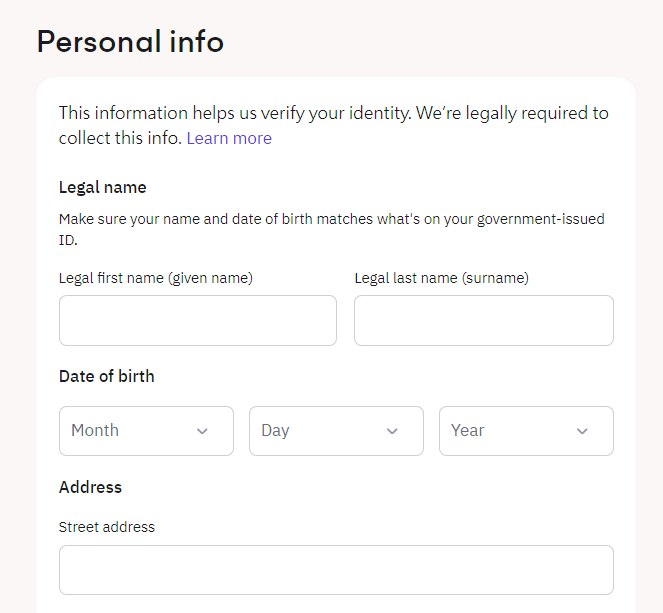This screenshot has width=663, height=613.
Task: Click the 'Street address' field label
Action: 107,527
